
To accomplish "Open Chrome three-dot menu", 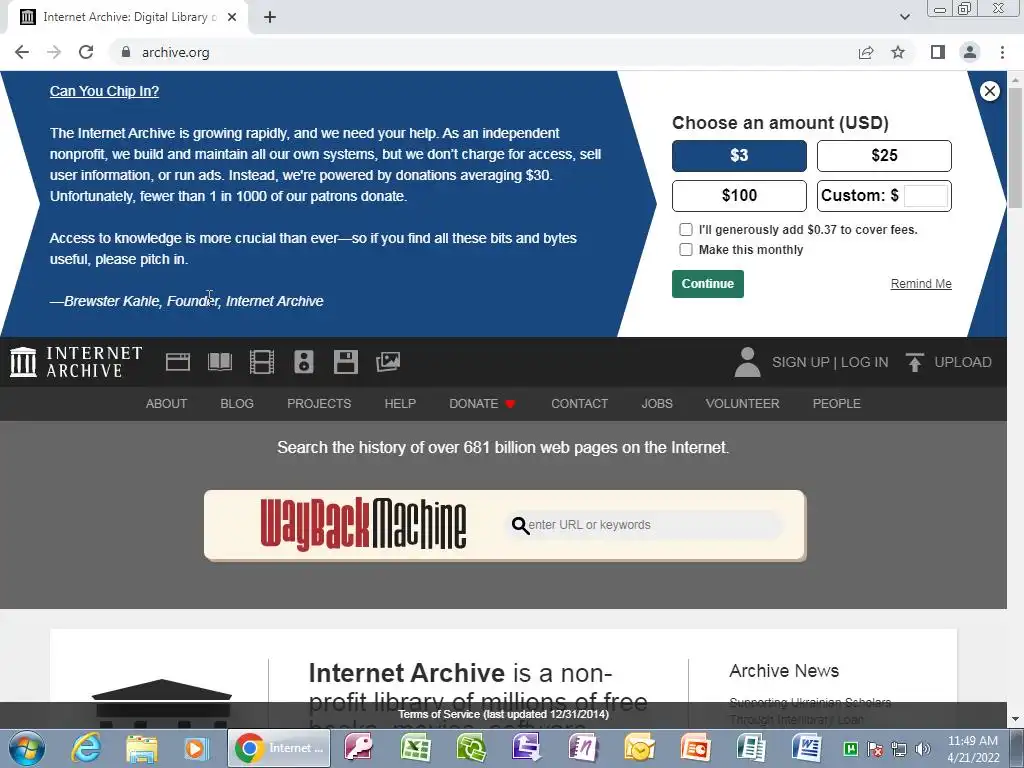I will pyautogui.click(x=1002, y=52).
